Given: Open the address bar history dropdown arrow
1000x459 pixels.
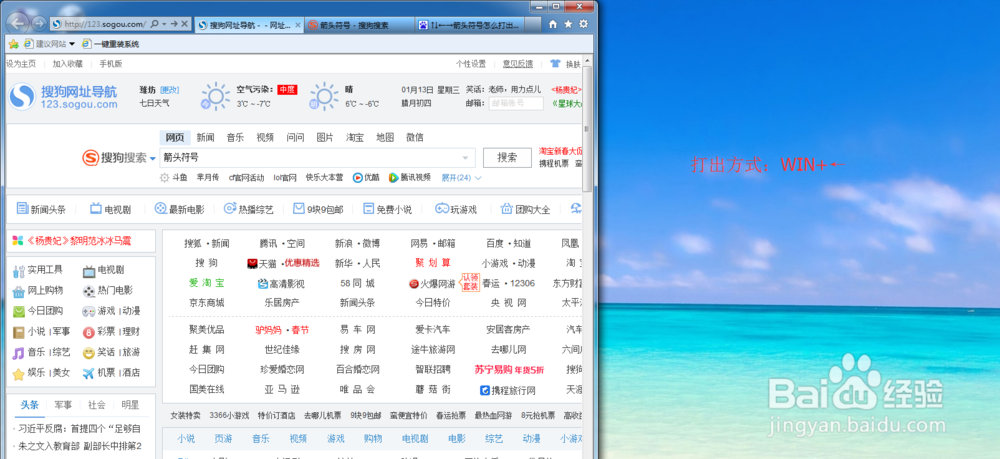Looking at the screenshot, I should (165, 24).
